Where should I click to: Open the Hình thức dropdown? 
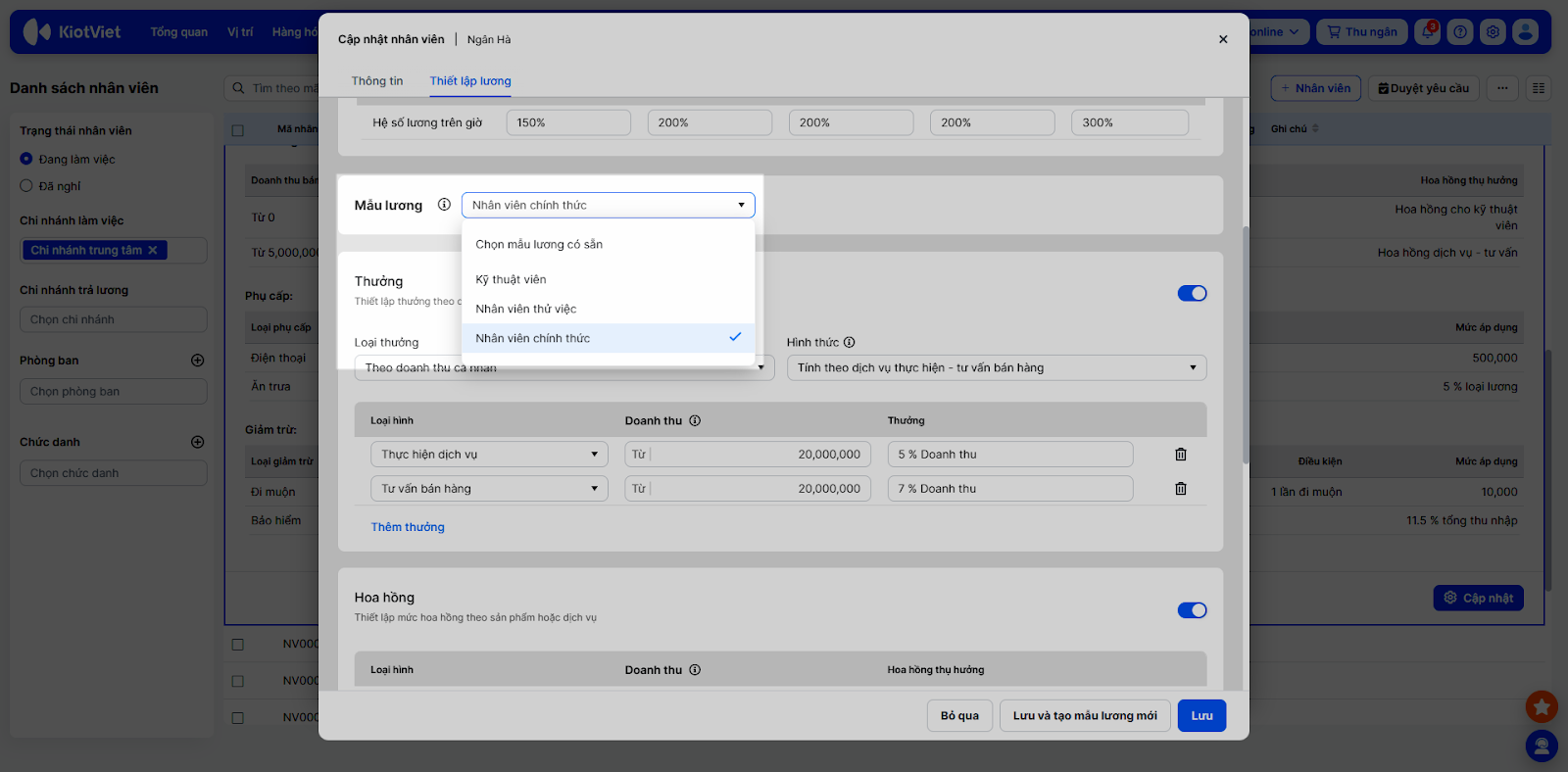coord(996,368)
